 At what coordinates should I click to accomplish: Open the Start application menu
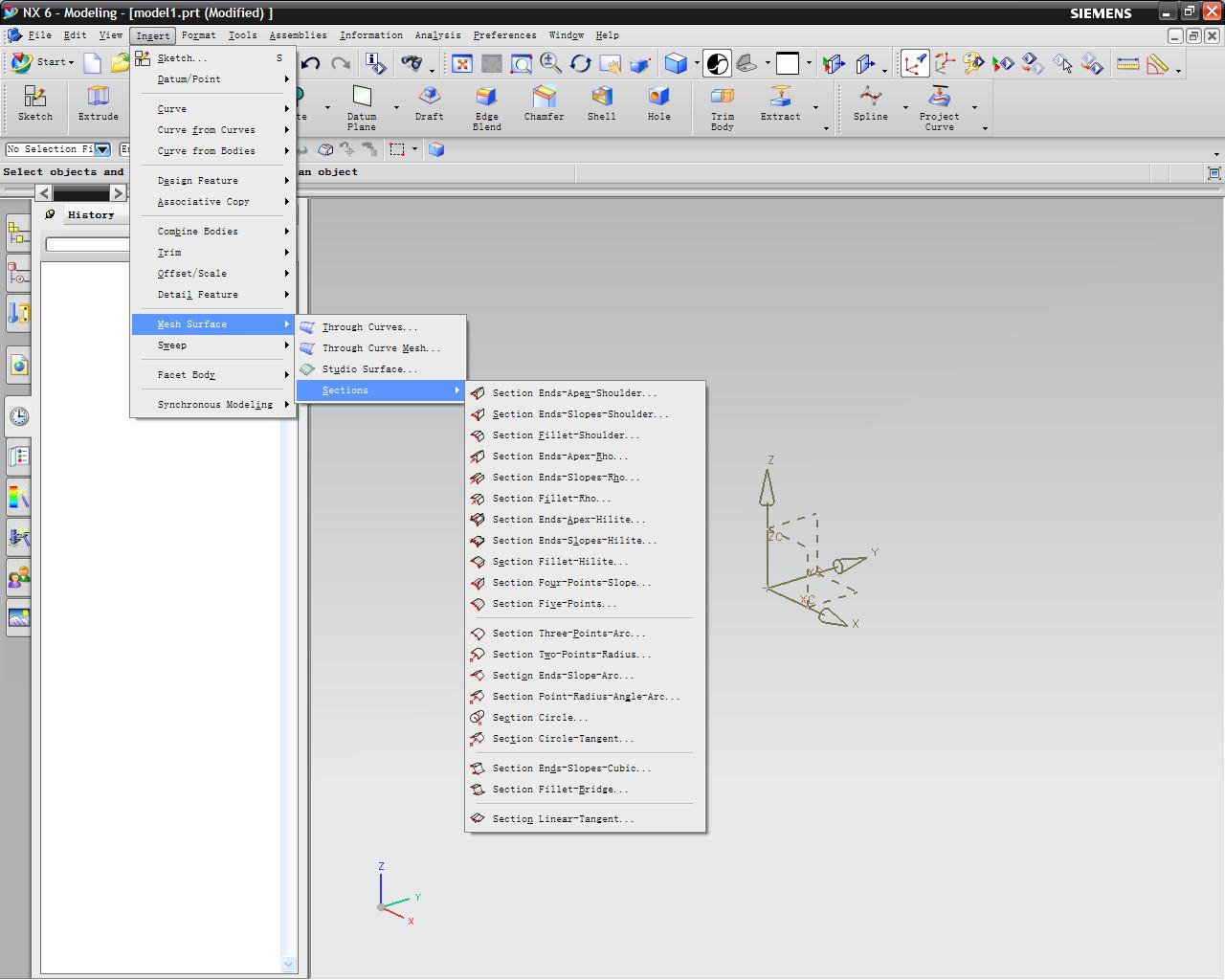click(41, 63)
